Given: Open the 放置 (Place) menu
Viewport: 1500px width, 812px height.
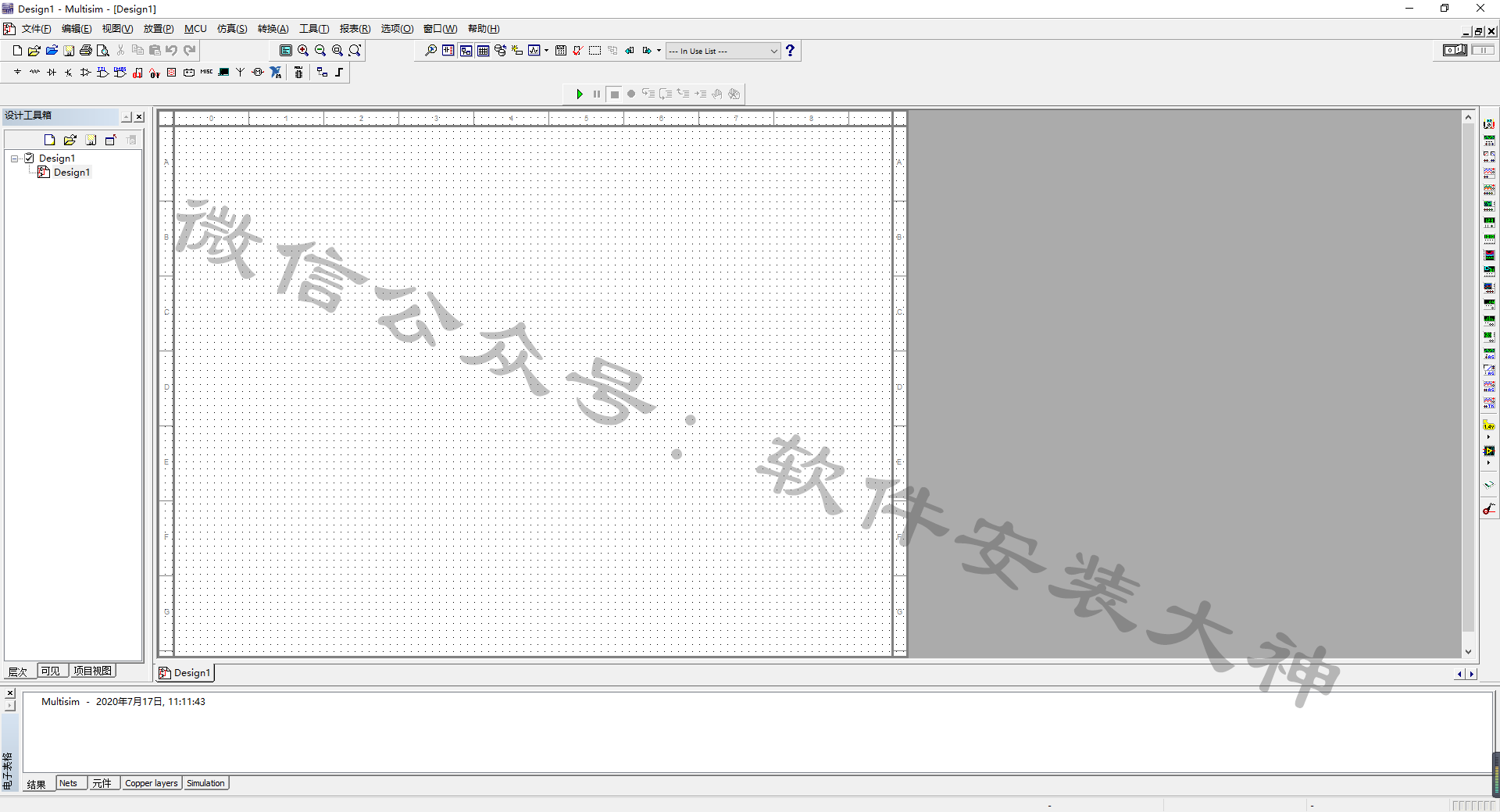Looking at the screenshot, I should 159,29.
